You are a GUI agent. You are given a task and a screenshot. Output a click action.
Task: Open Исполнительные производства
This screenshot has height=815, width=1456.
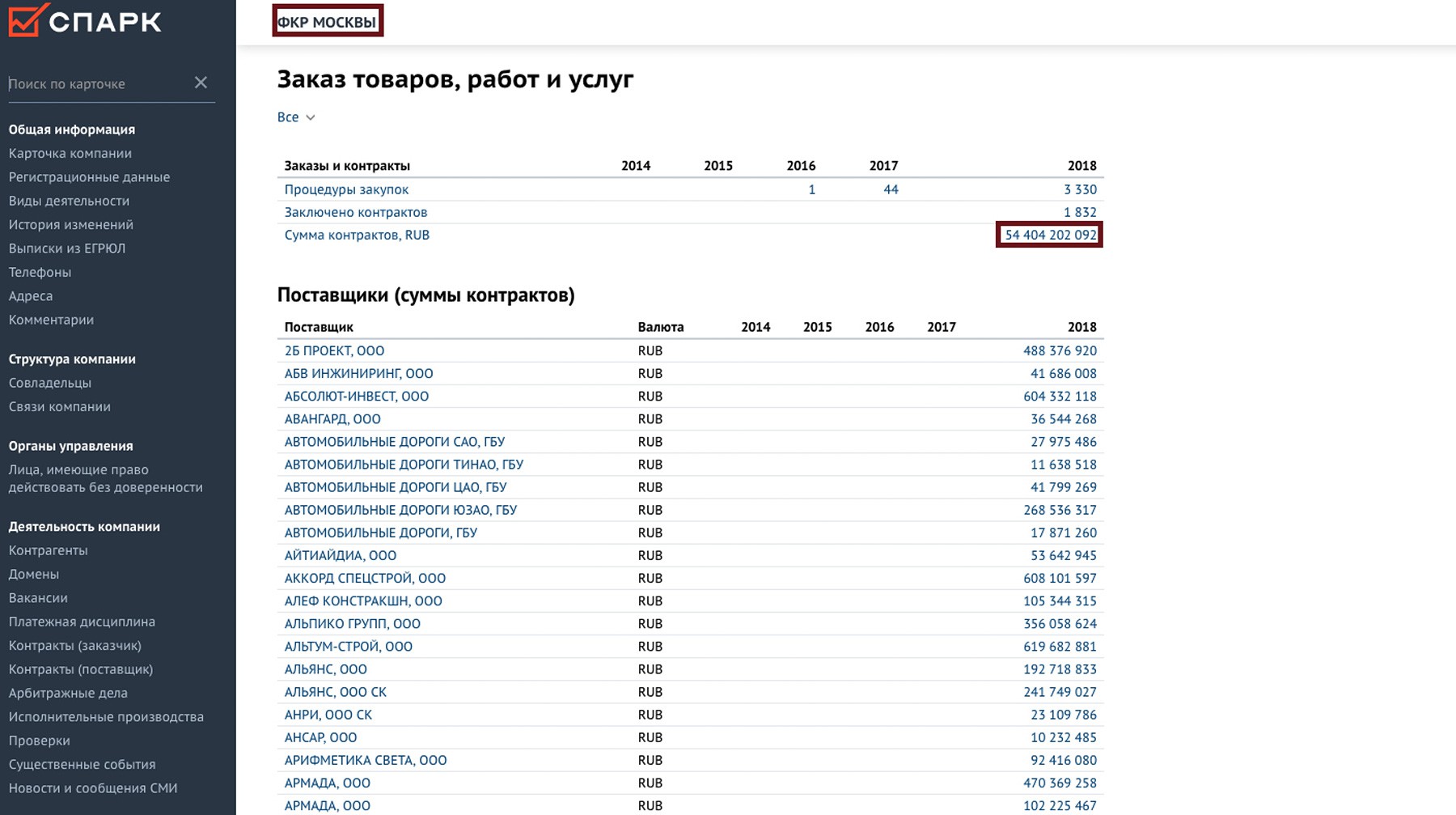click(106, 717)
